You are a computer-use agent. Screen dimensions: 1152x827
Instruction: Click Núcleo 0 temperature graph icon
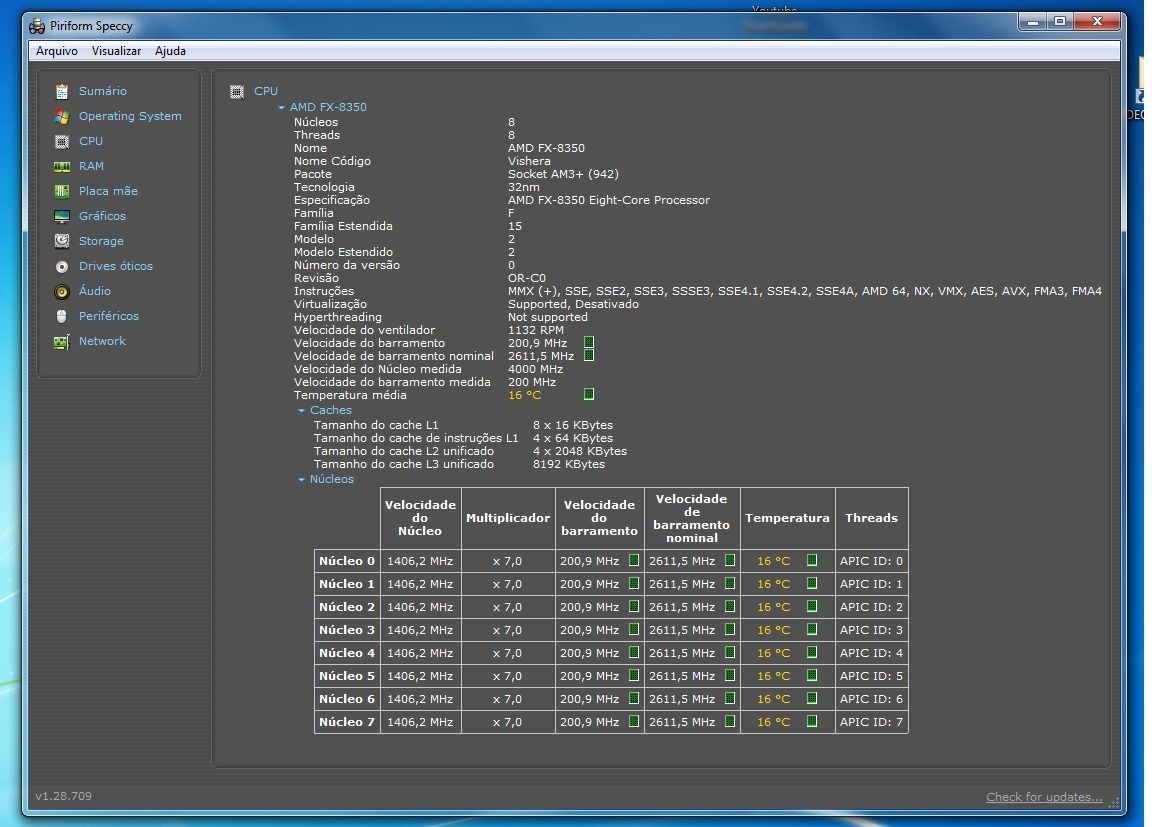coord(812,560)
